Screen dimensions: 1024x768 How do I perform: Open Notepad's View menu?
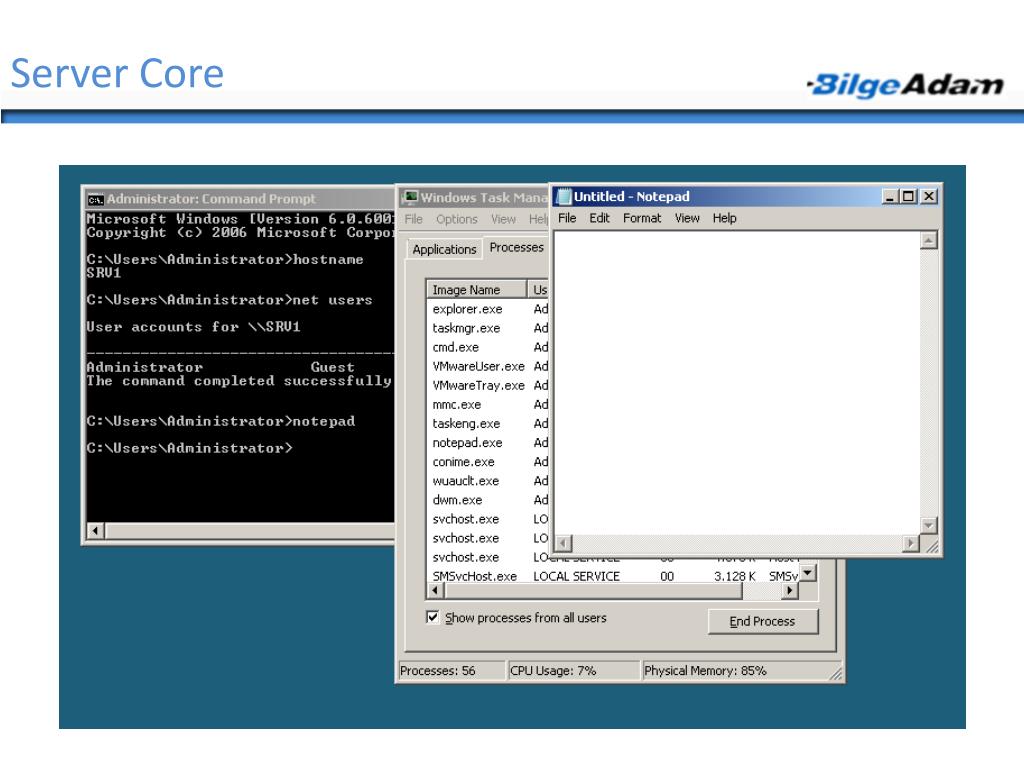pyautogui.click(x=687, y=218)
